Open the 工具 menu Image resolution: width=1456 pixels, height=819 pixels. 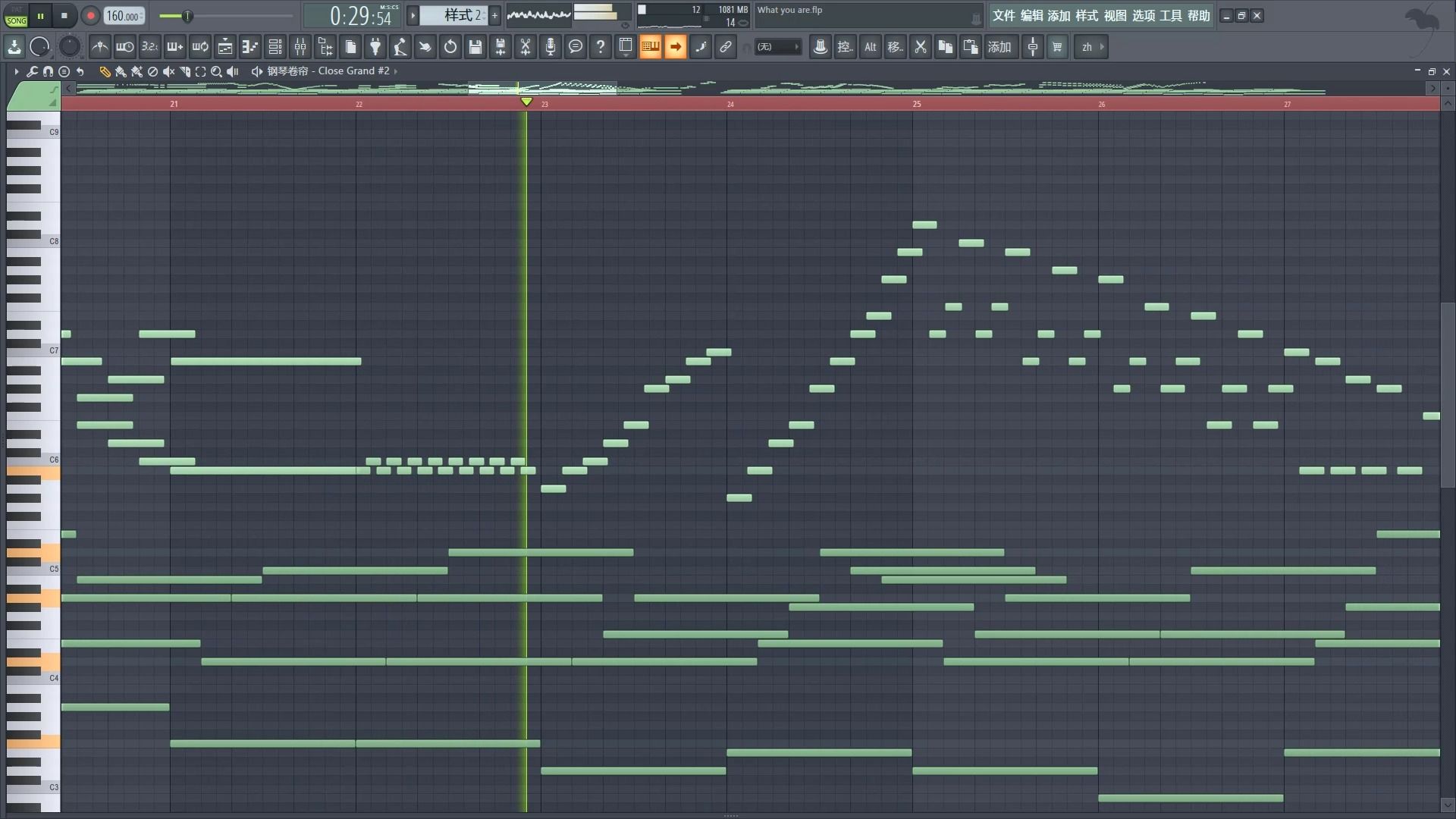1171,16
